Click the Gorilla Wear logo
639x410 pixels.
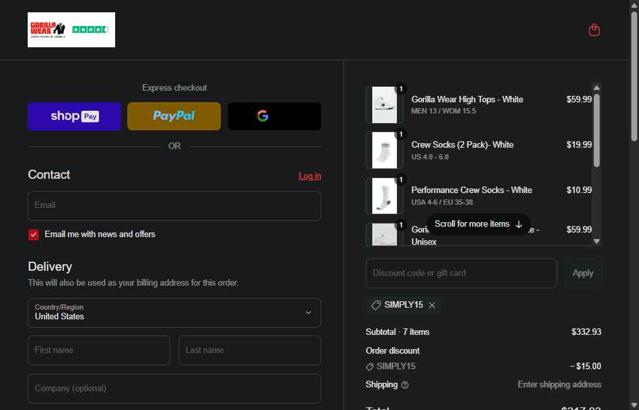tap(71, 30)
